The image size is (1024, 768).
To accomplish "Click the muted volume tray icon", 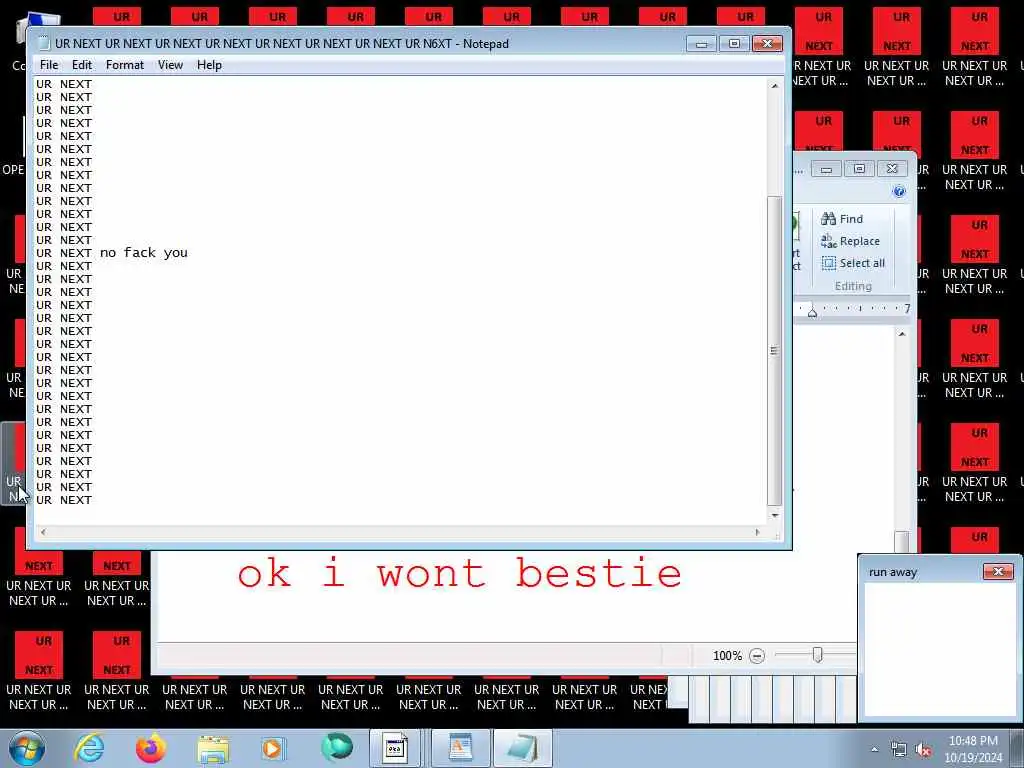I will click(923, 750).
